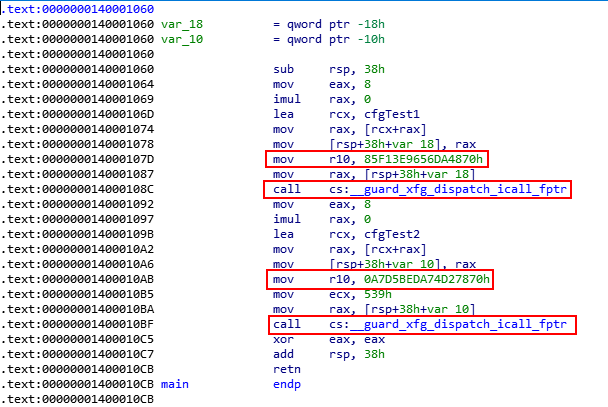Click 'mov rax, [rsp+38h+var_10]' at 1400010BA
This screenshot has height=407, width=608.
click(374, 309)
